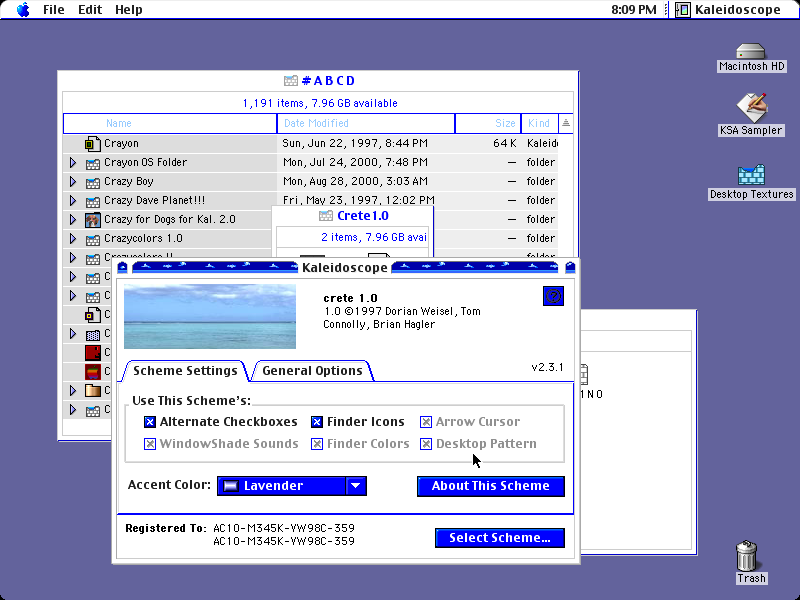Open the Help menu
Viewport: 800px width, 600px height.
pyautogui.click(x=129, y=10)
